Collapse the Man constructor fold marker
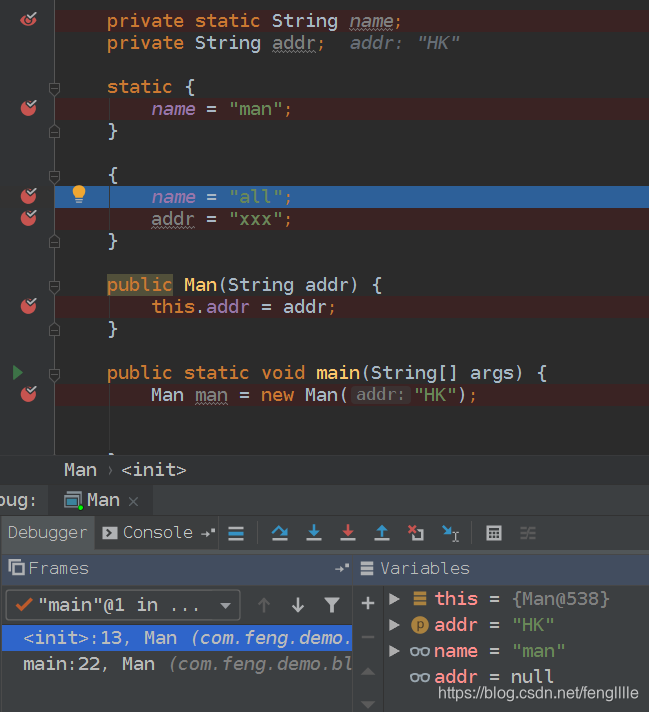Viewport: 649px width, 712px height. [x=54, y=286]
